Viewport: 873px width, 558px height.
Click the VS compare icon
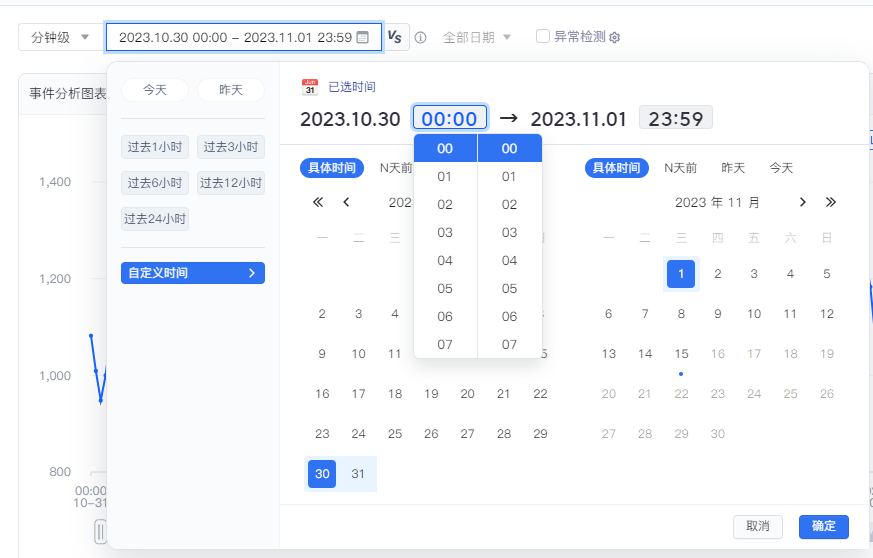(x=395, y=37)
